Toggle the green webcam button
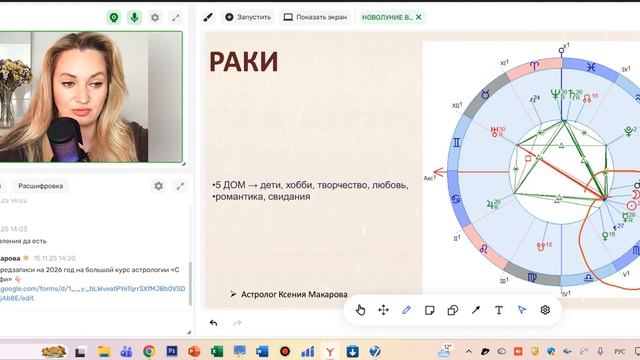640x360 pixels. (x=114, y=18)
